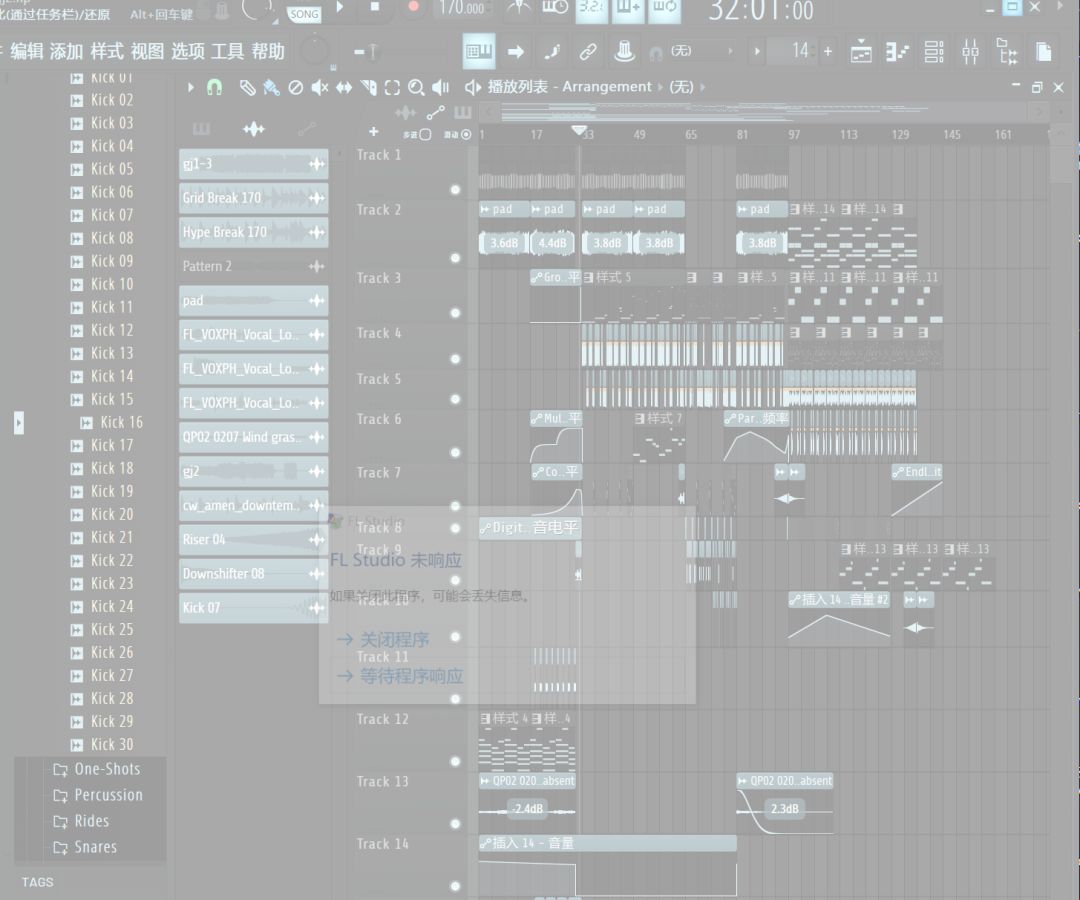Open playlist options arrow menu
Viewport: 1080px width, 900px height.
coord(190,87)
